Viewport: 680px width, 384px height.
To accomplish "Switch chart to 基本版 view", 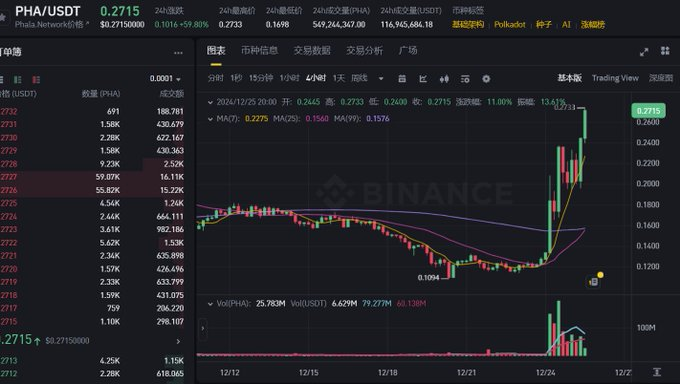I will coord(569,78).
